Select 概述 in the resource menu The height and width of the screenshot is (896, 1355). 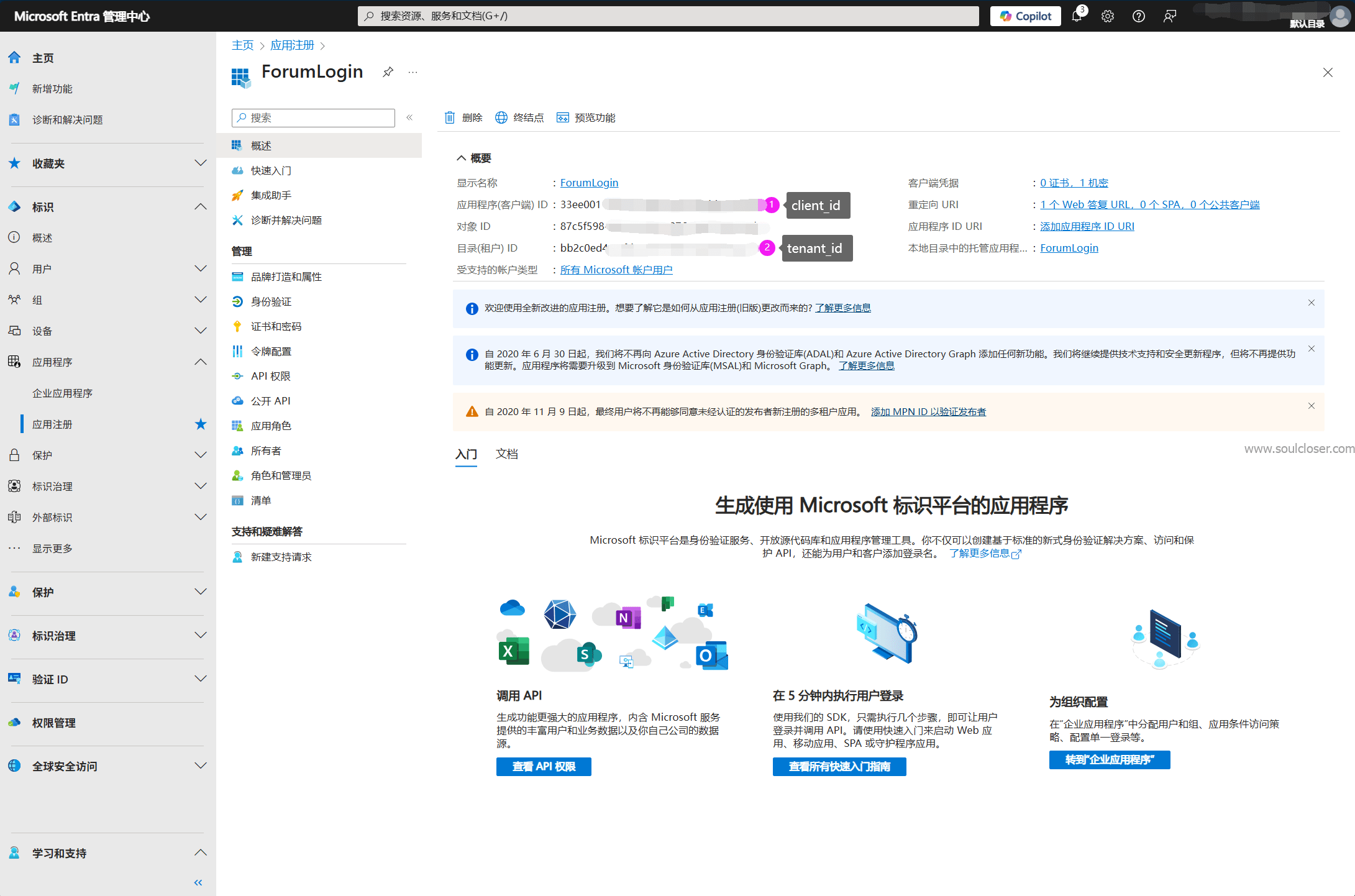click(x=319, y=145)
